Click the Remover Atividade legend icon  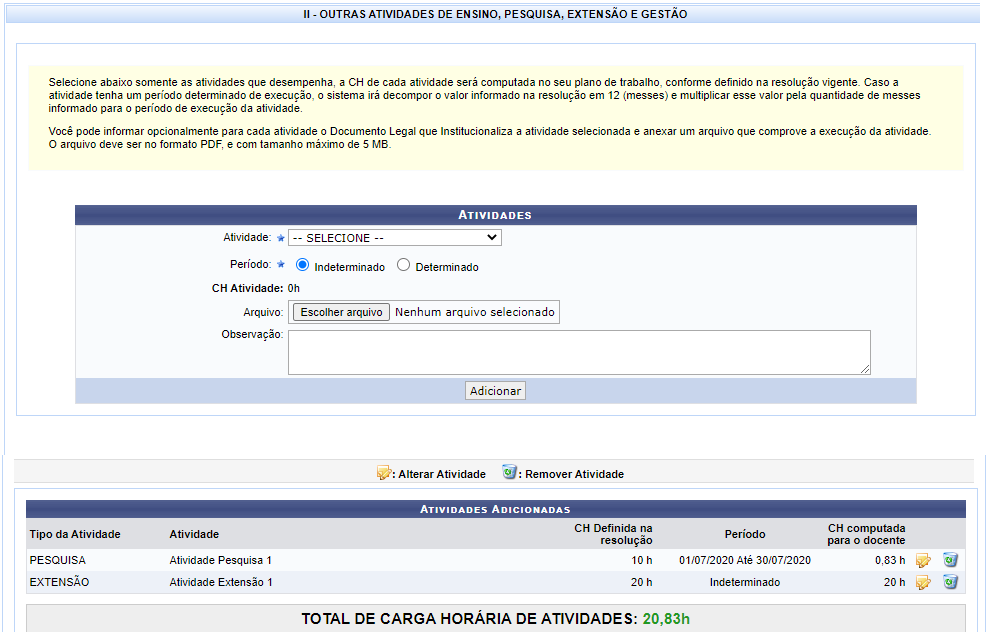click(x=510, y=472)
